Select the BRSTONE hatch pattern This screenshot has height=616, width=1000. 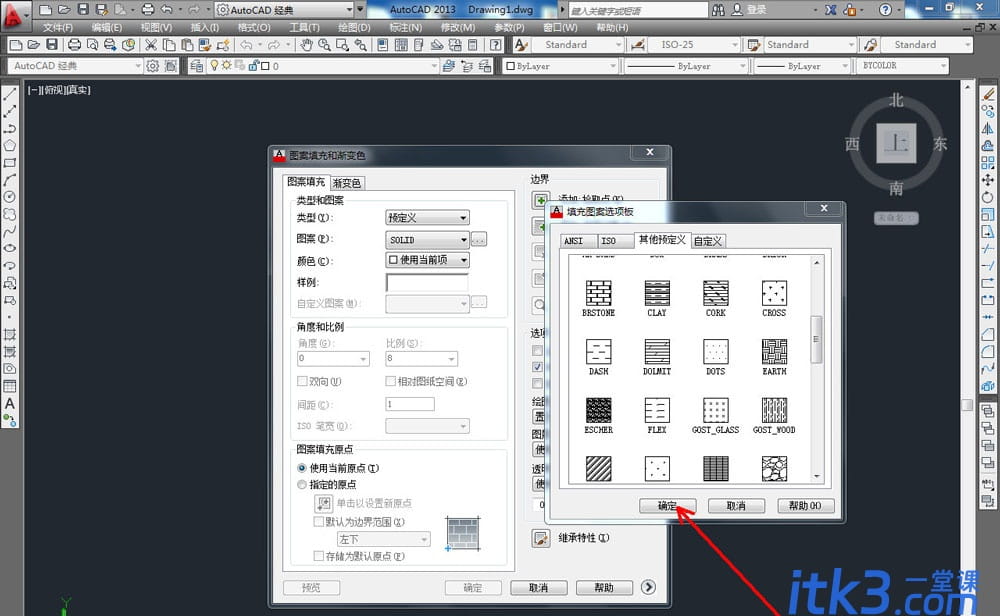tap(598, 298)
